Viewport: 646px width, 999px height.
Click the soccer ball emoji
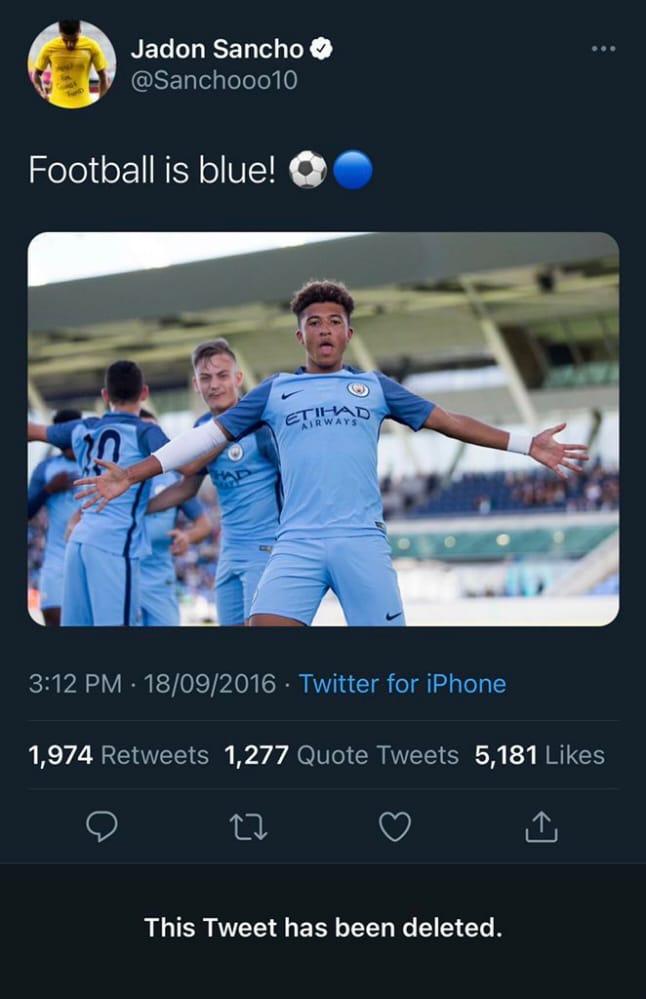[x=308, y=171]
